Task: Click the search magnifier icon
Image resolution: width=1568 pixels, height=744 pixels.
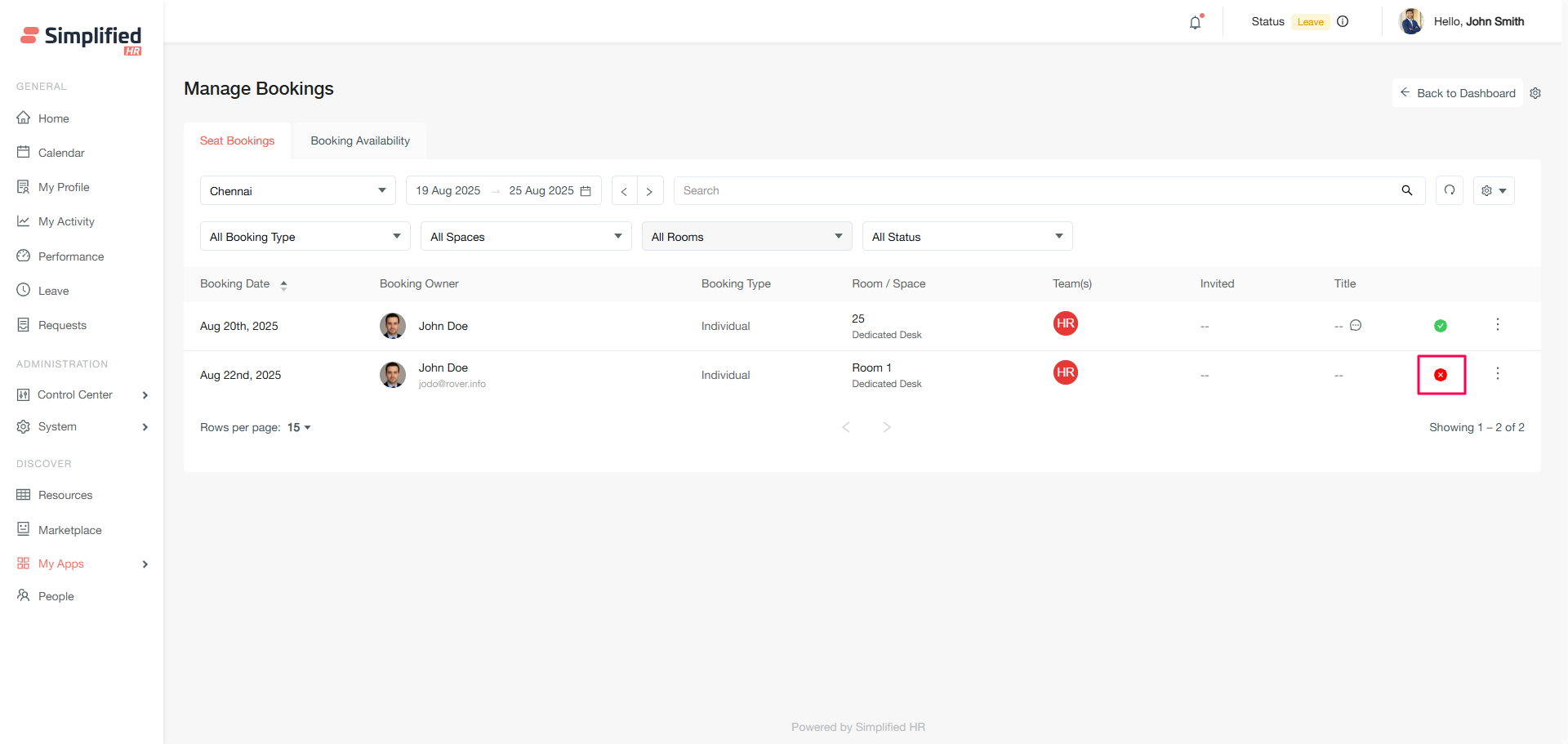Action: (x=1407, y=190)
